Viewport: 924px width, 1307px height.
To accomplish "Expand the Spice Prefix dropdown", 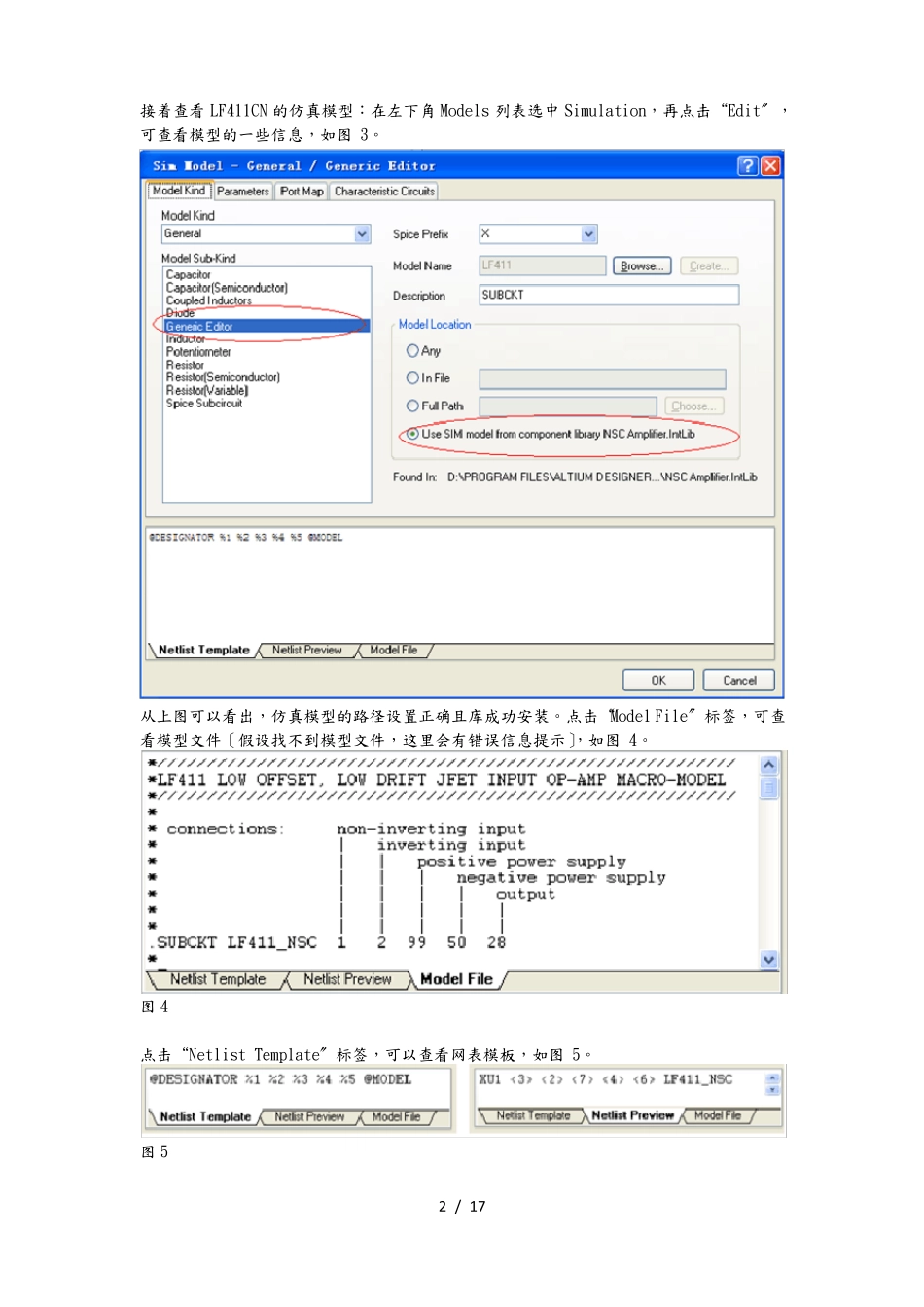I will pos(588,234).
